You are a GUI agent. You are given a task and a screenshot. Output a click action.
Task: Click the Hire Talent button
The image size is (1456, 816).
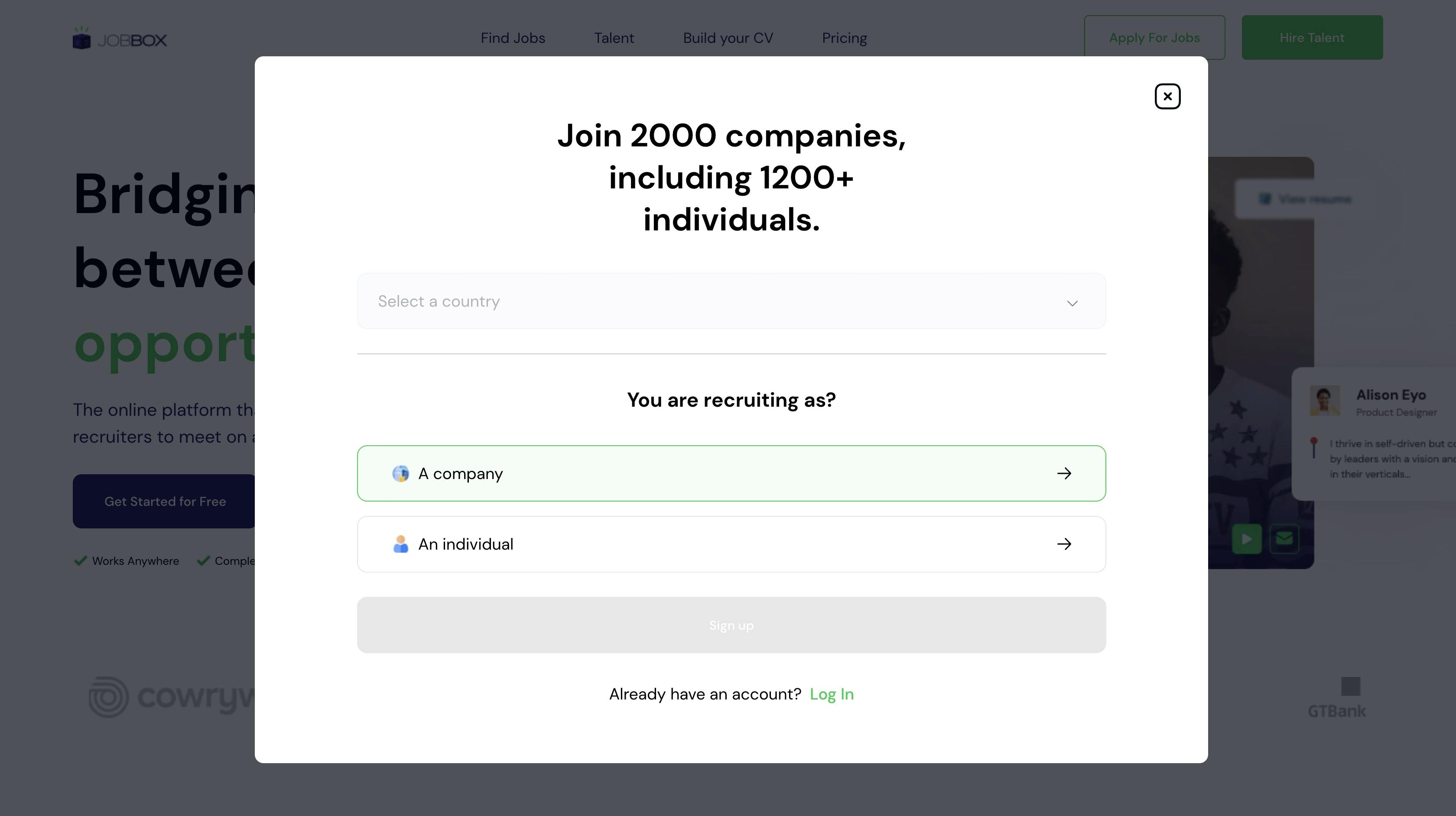point(1312,38)
